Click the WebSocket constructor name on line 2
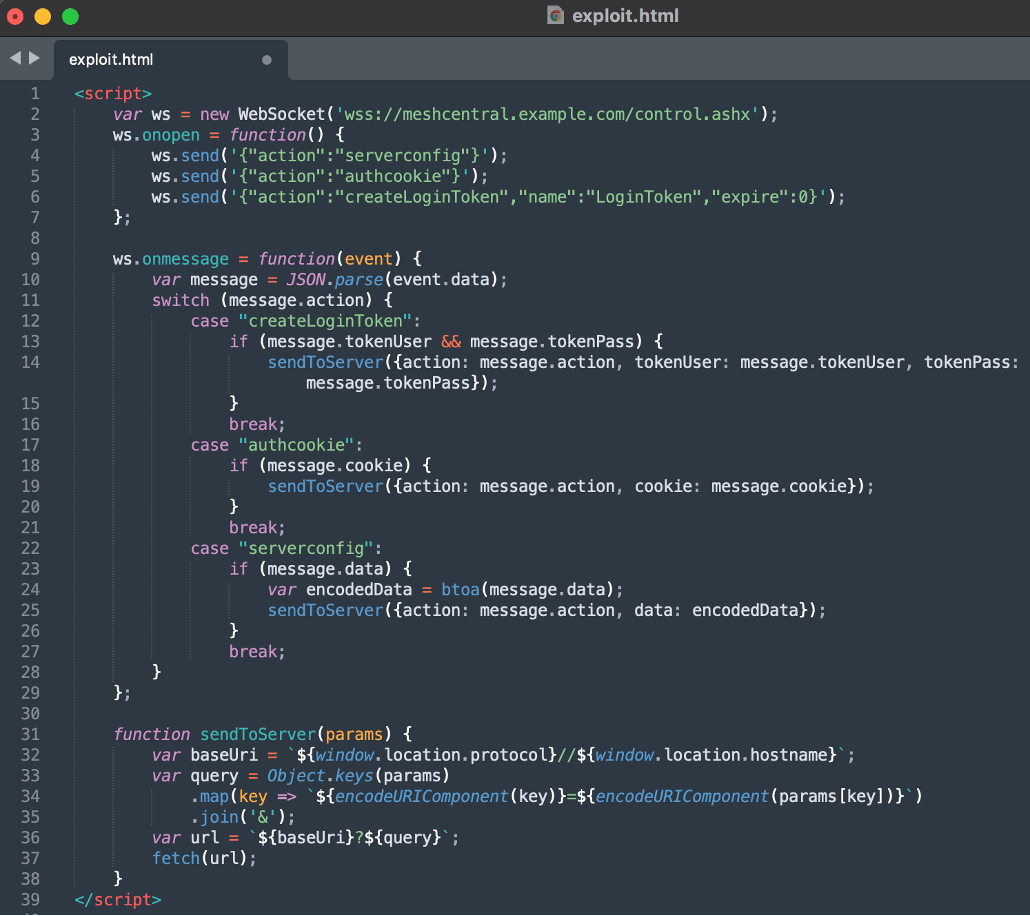Screen dimensions: 1030x916 pyautogui.click(x=282, y=114)
